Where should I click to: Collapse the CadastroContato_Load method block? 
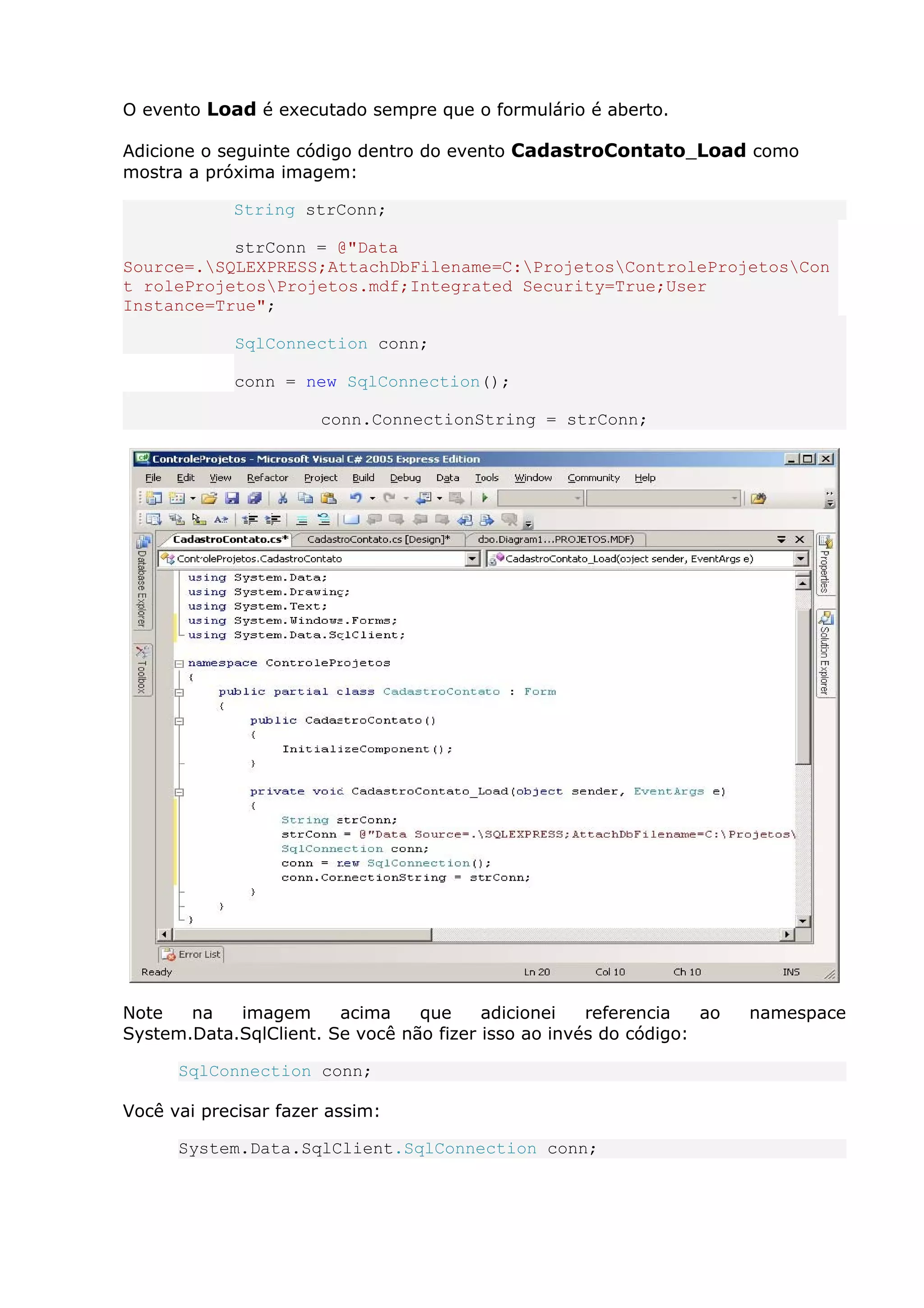point(179,792)
